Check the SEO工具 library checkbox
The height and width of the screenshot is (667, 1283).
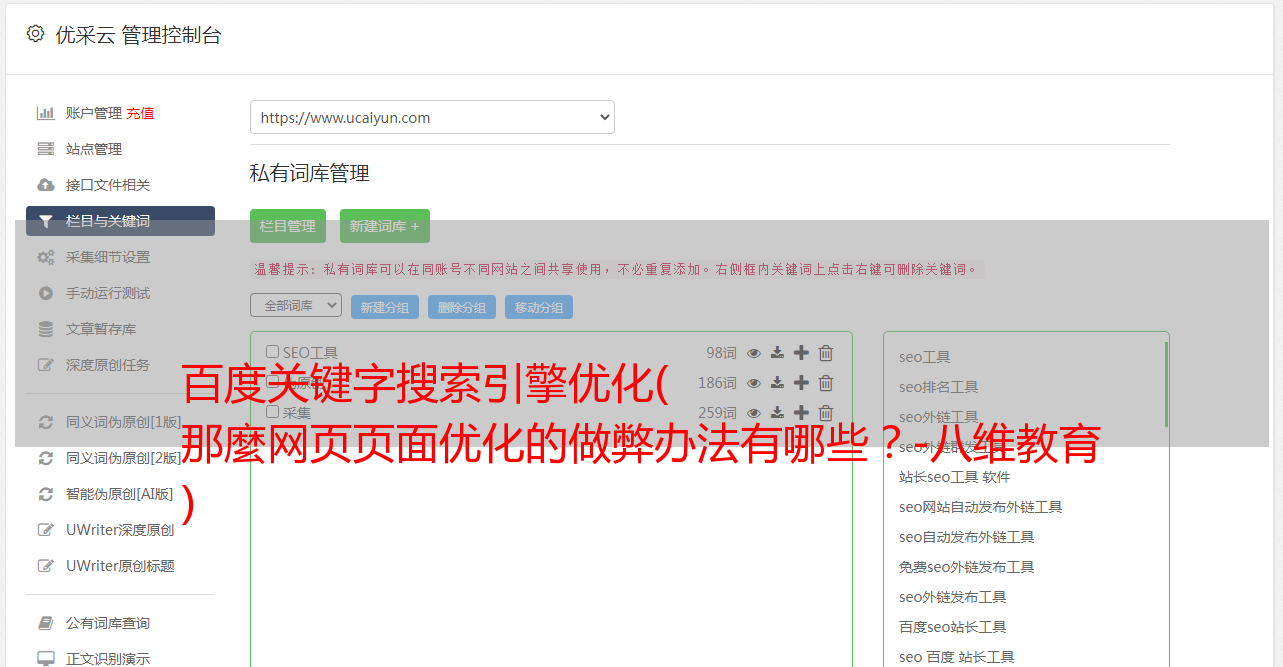272,352
